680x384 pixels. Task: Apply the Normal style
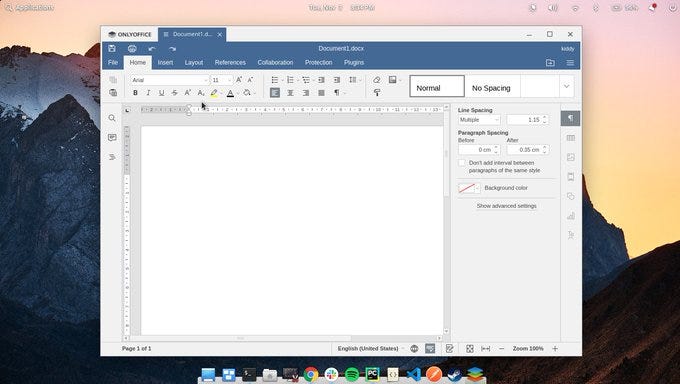coord(437,86)
